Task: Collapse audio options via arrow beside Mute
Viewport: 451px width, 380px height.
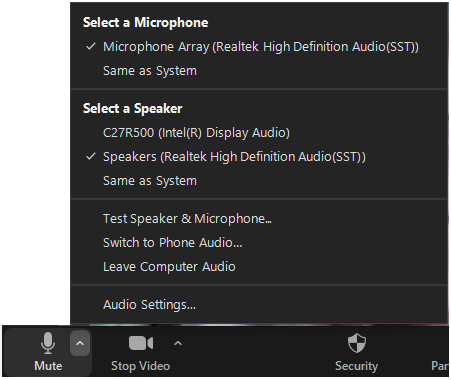Action: [x=80, y=343]
